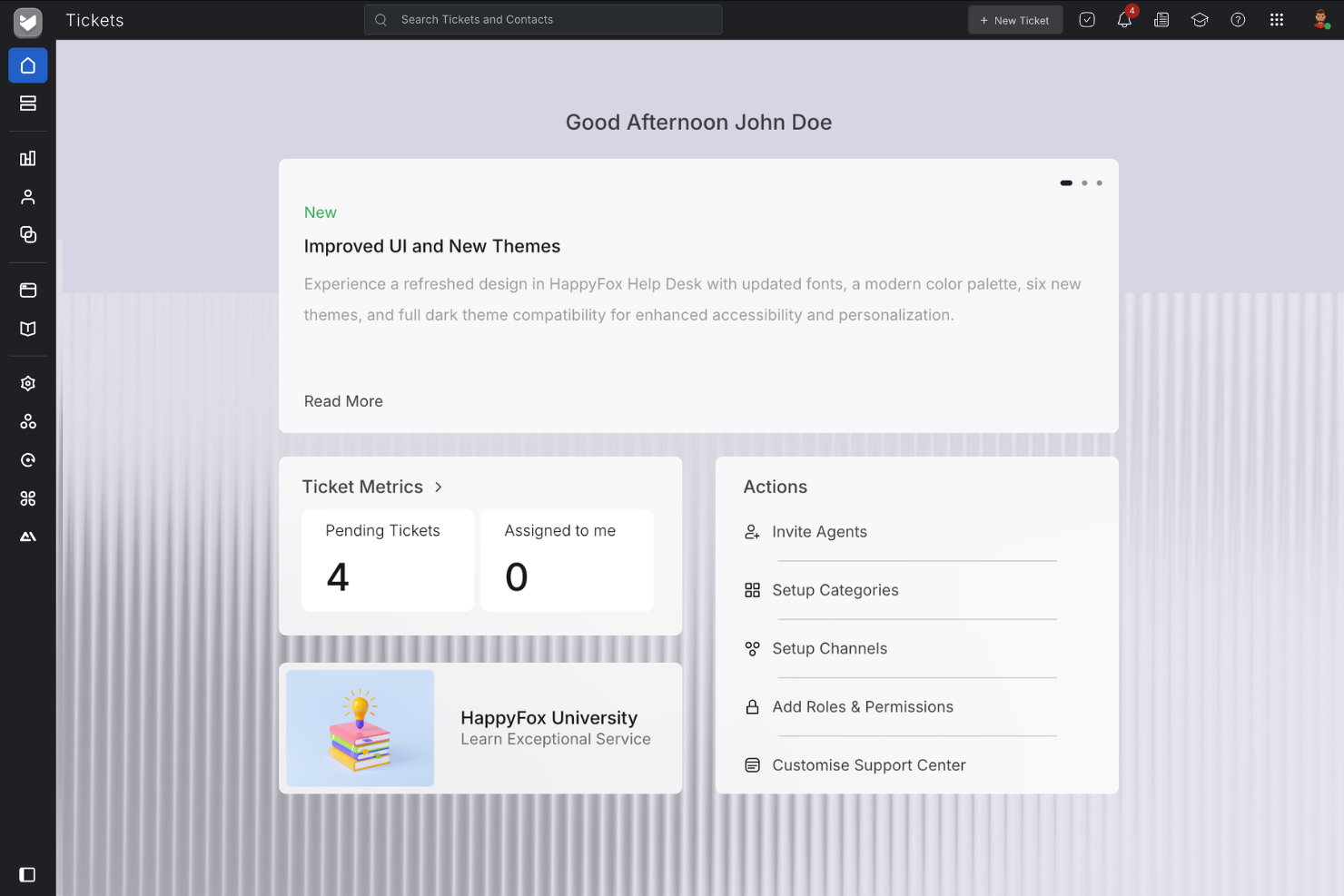
Task: Collapse the sidebar using the bottom panel icon
Action: point(27,874)
